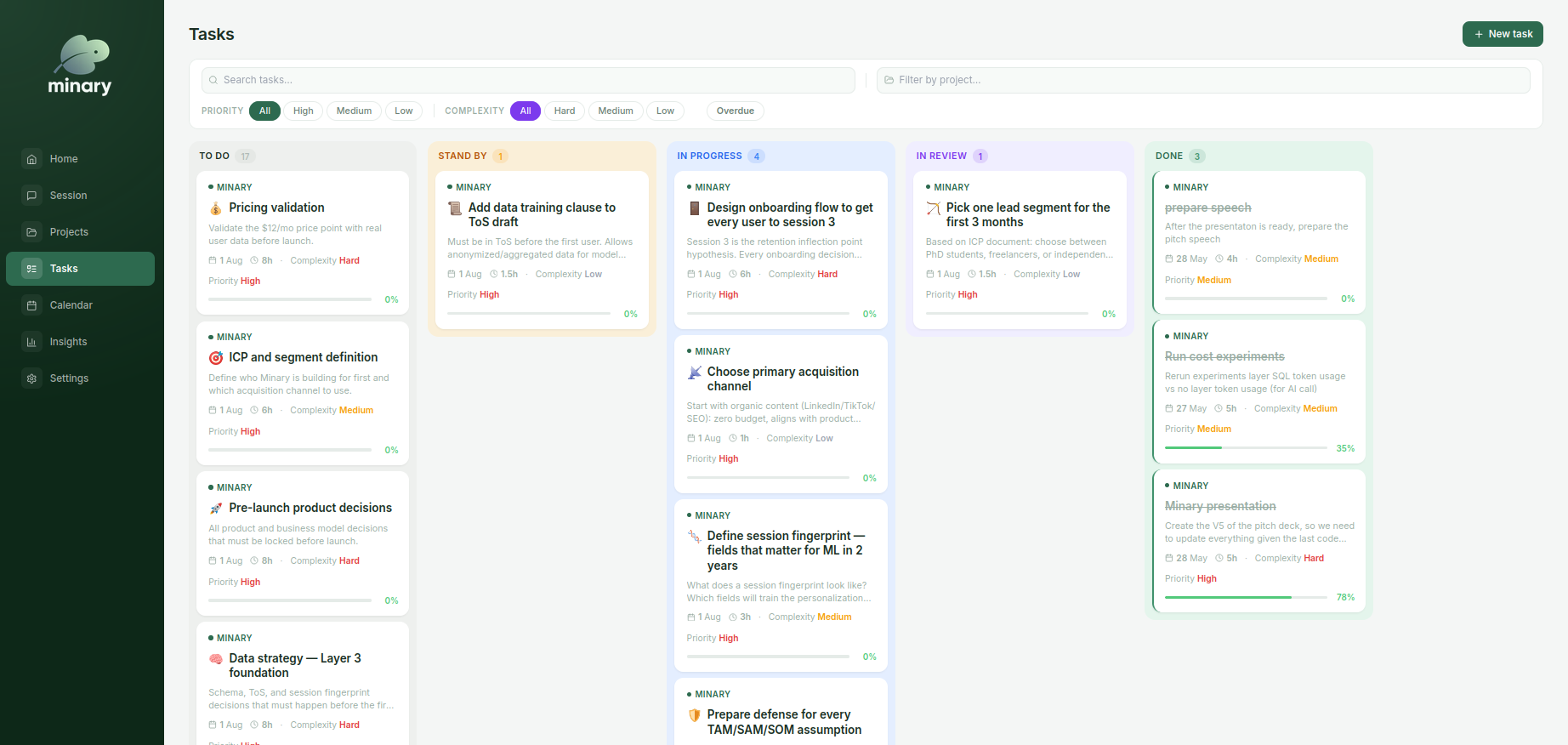The image size is (1568, 745).
Task: Click Pick one lead segment title
Action: [x=1028, y=214]
